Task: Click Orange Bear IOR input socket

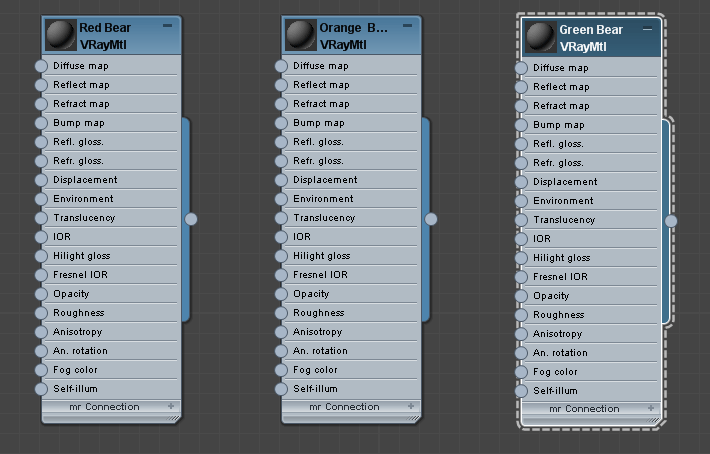Action: click(281, 237)
